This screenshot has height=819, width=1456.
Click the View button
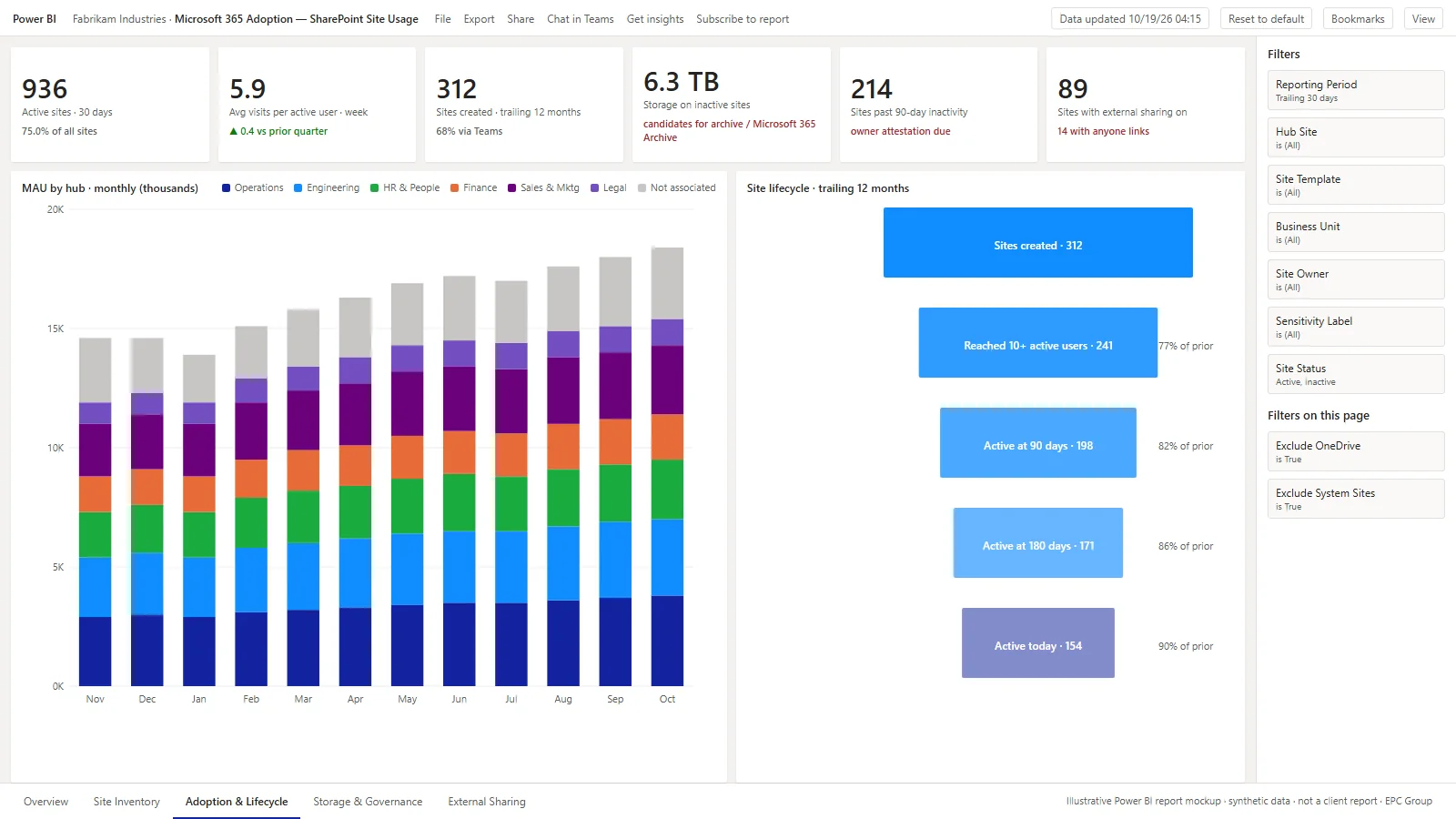coord(1423,19)
